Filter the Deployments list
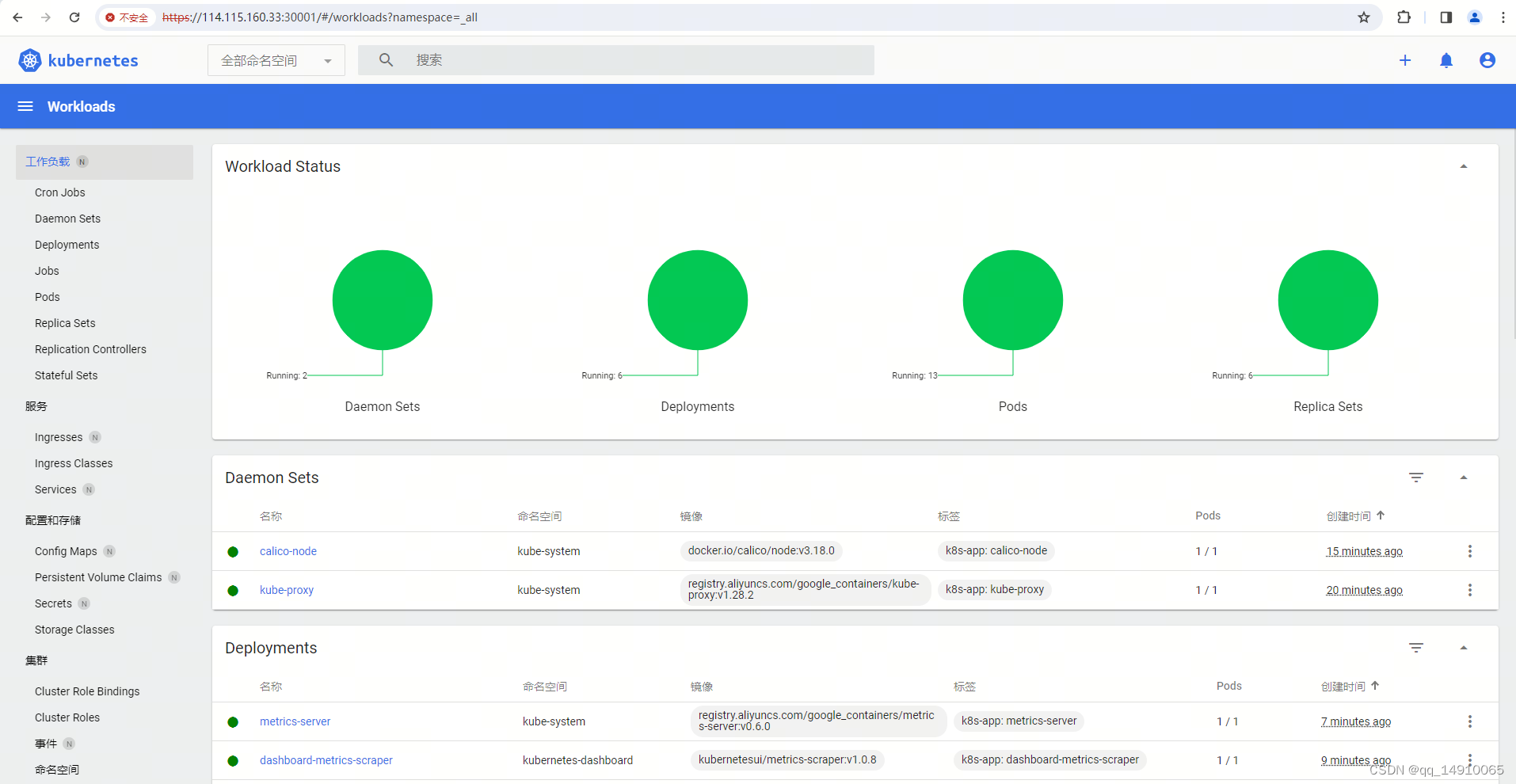1516x784 pixels. pos(1416,648)
